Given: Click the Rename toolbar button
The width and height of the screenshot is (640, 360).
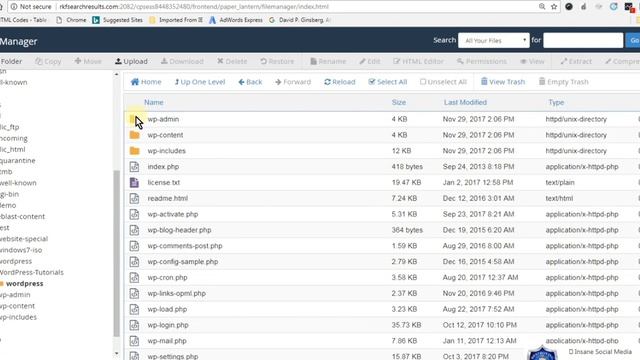Looking at the screenshot, I should tap(328, 61).
